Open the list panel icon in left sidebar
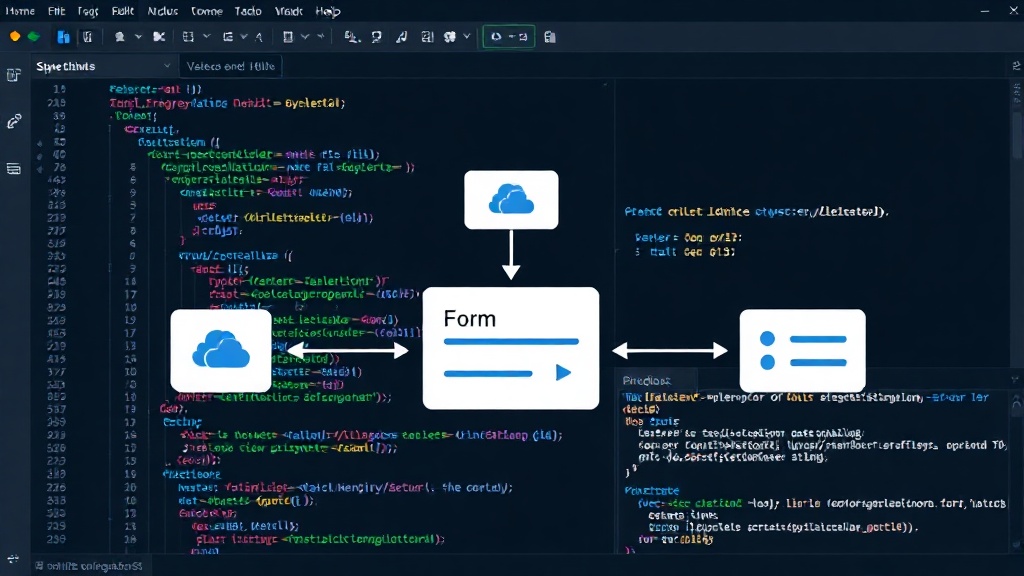The image size is (1024, 576). (14, 169)
